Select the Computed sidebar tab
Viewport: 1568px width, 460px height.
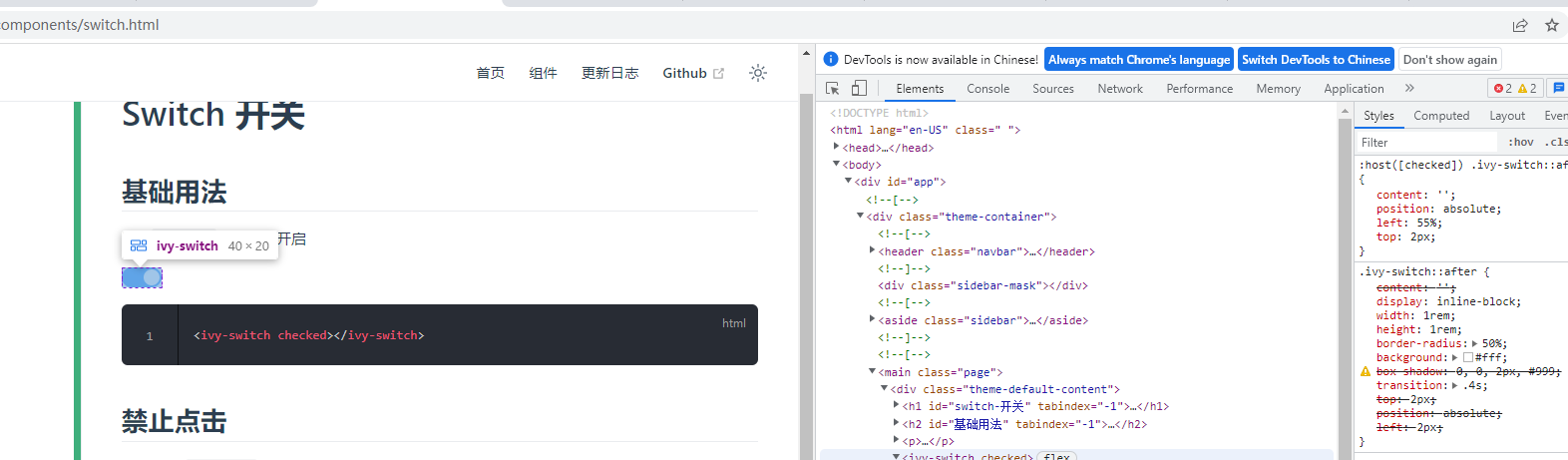pos(1441,116)
